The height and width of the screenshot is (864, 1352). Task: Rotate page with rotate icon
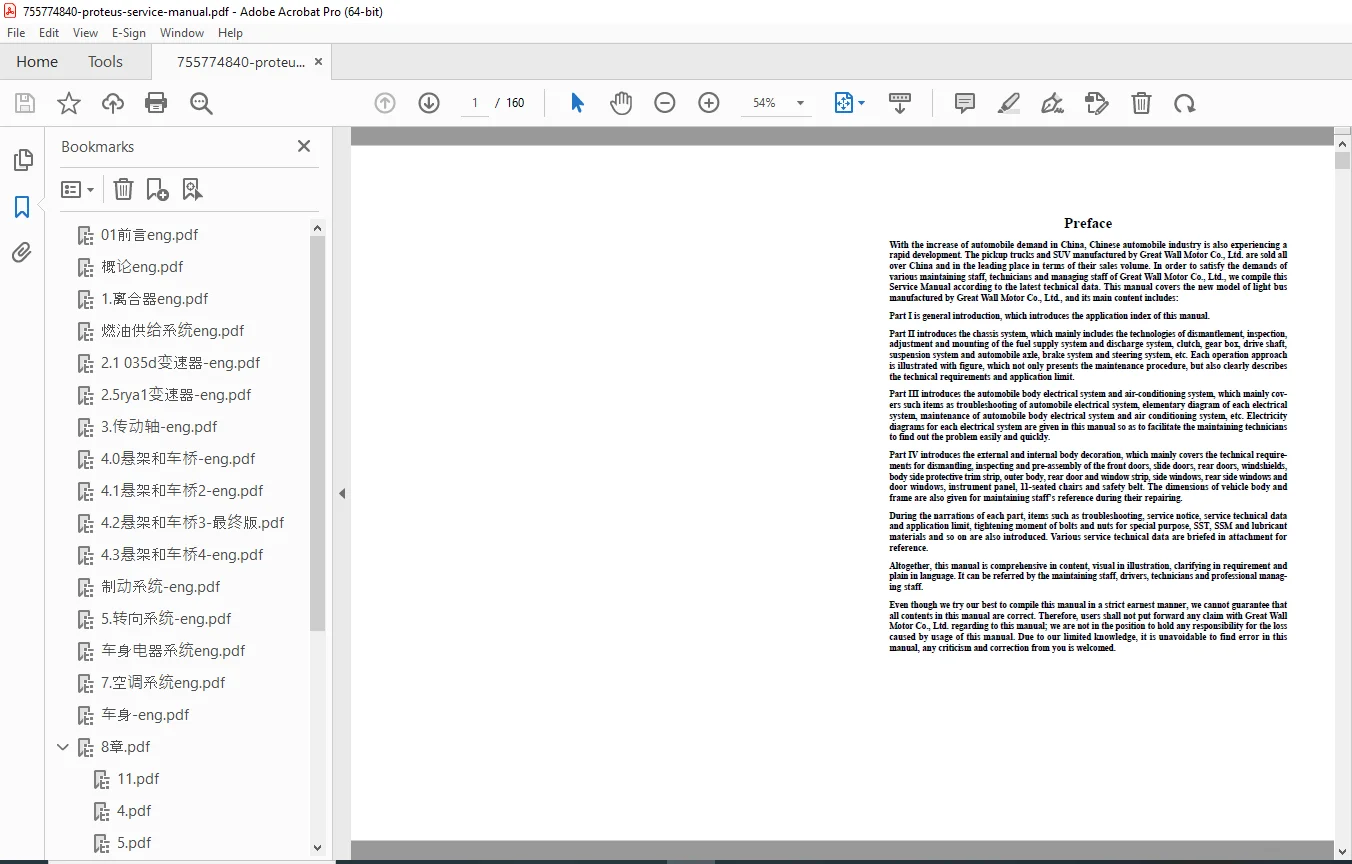[1185, 103]
